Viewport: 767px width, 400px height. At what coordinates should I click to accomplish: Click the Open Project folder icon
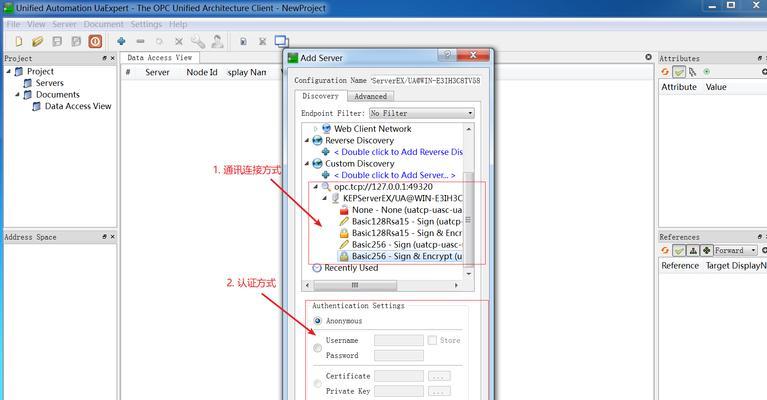click(38, 42)
